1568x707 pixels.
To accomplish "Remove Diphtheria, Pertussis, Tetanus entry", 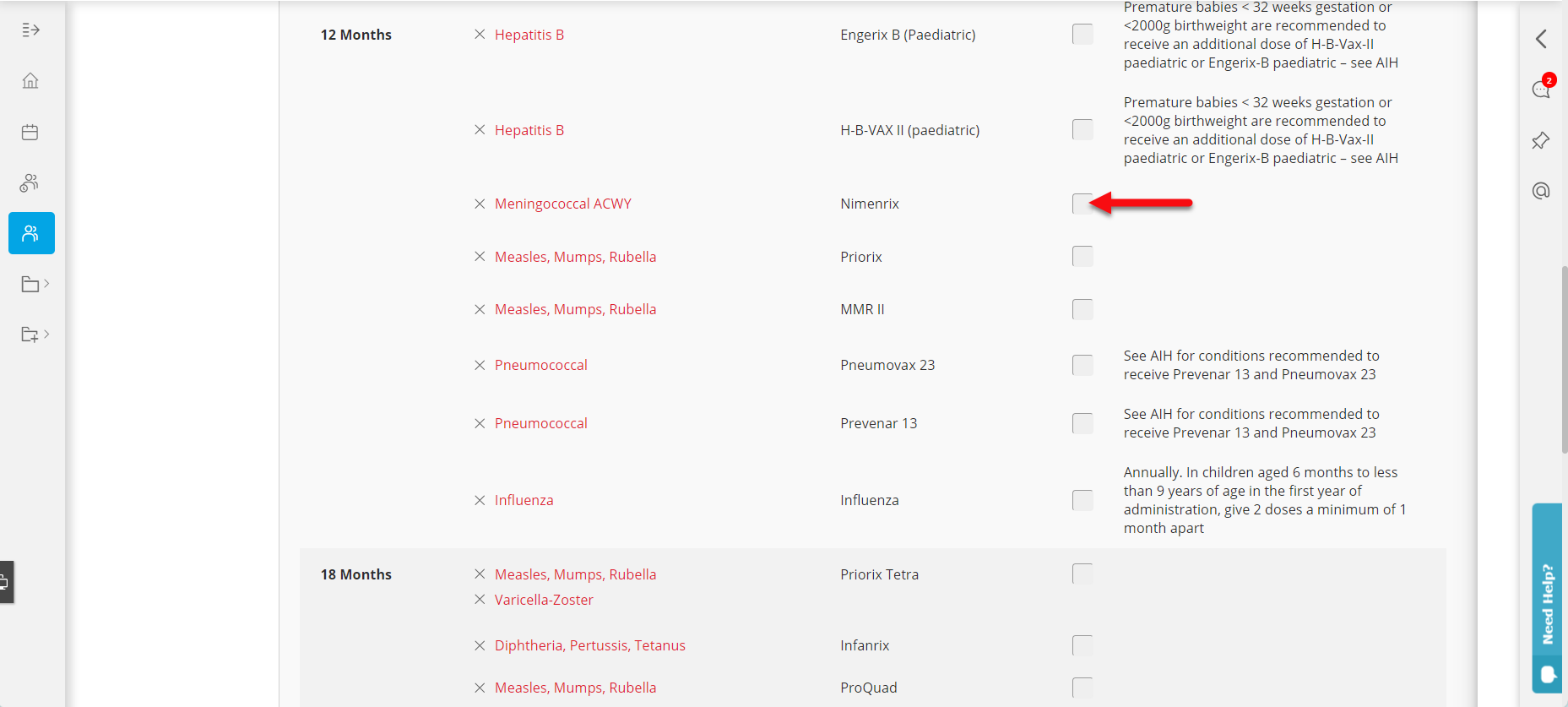I will pyautogui.click(x=480, y=645).
